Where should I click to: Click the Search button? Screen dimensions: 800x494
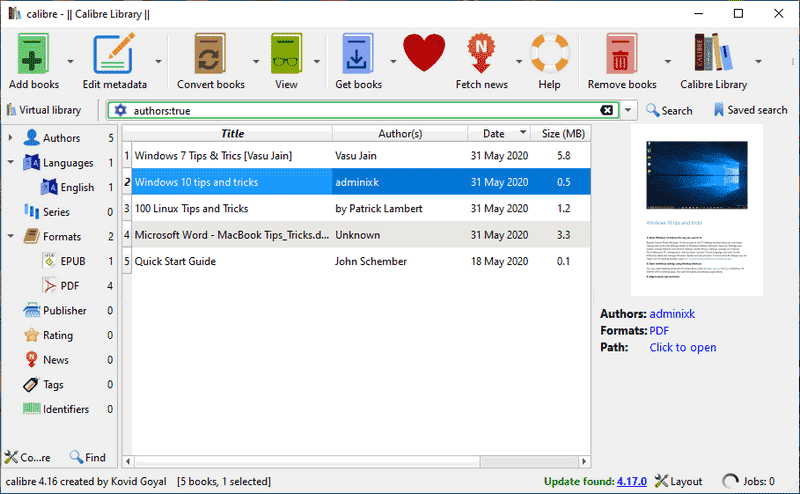click(x=669, y=110)
